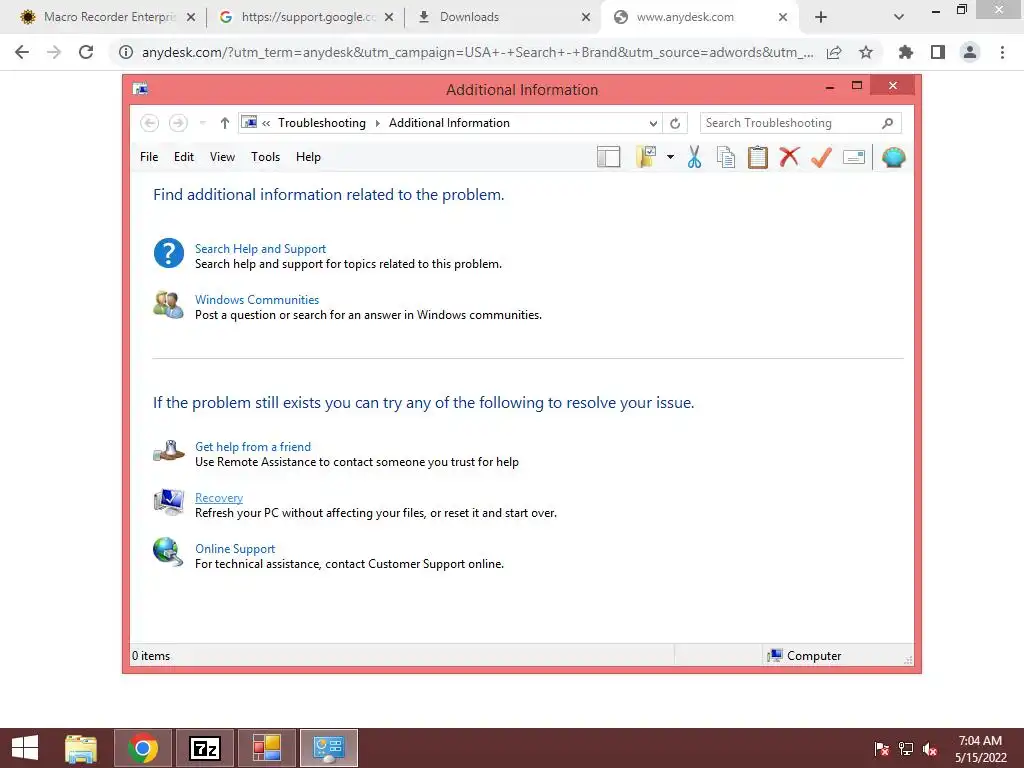
Task: Click the Windows Communities people icon
Action: tap(168, 304)
